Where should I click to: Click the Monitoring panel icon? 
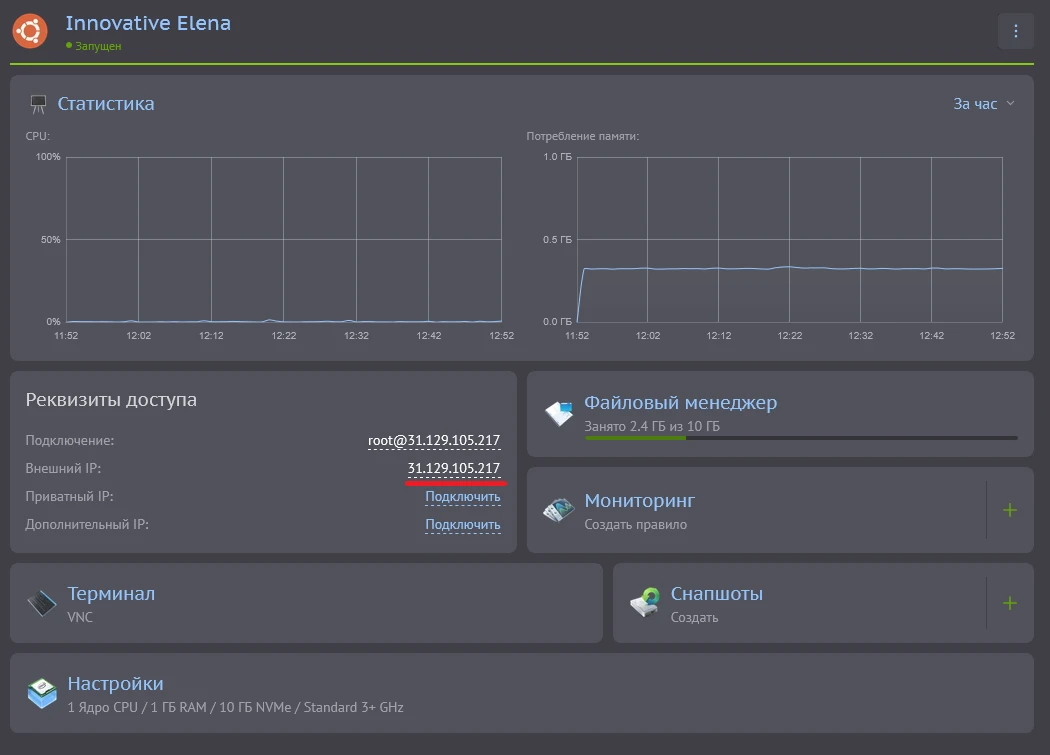pos(559,510)
